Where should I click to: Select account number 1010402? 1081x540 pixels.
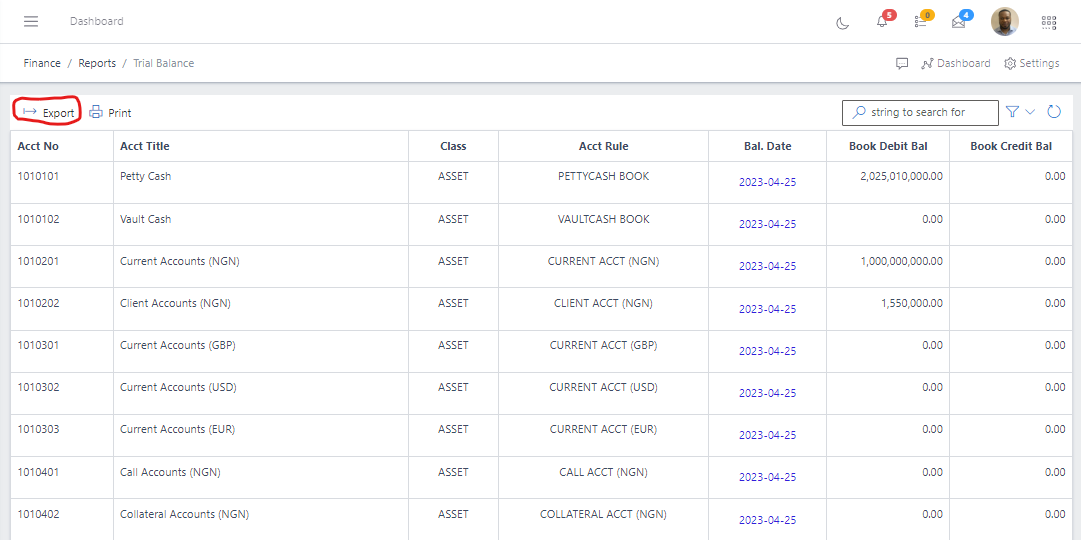[x=38, y=514]
